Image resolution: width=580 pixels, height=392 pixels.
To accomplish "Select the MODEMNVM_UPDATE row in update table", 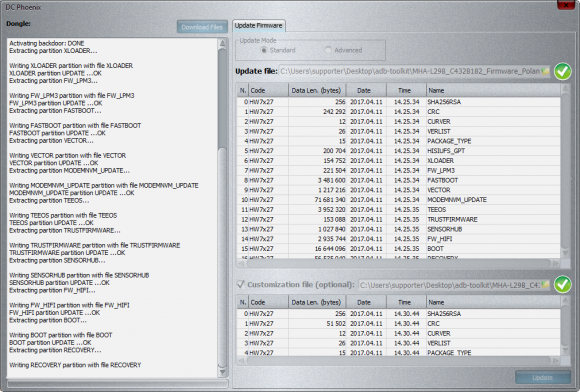I will click(x=398, y=200).
